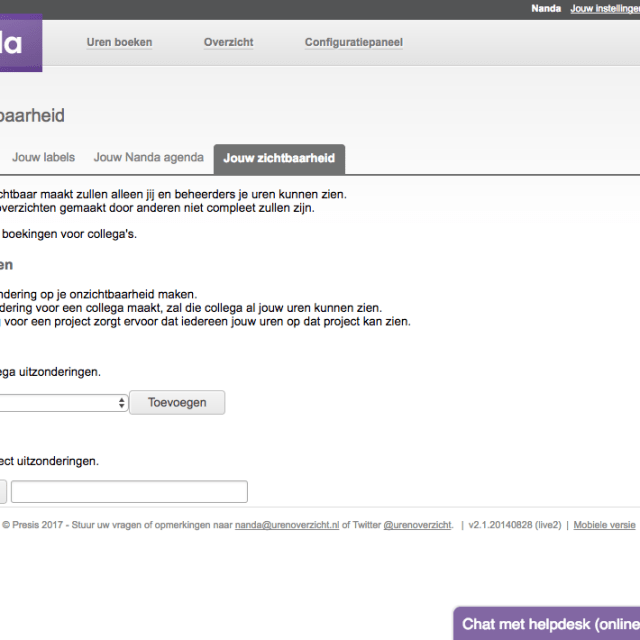Switch to Mobiele versie
The height and width of the screenshot is (640, 640).
[604, 525]
